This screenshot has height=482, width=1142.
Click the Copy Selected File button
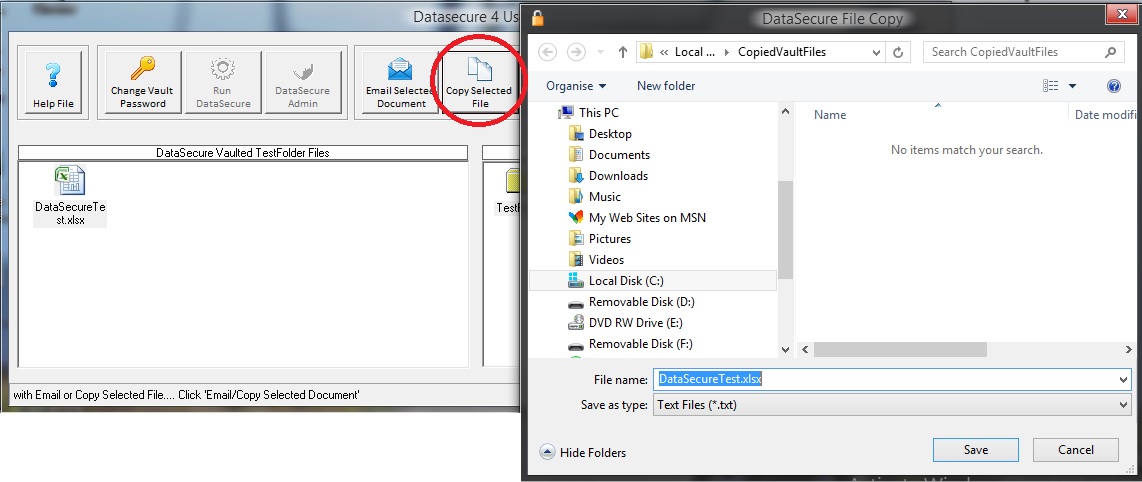[x=478, y=82]
